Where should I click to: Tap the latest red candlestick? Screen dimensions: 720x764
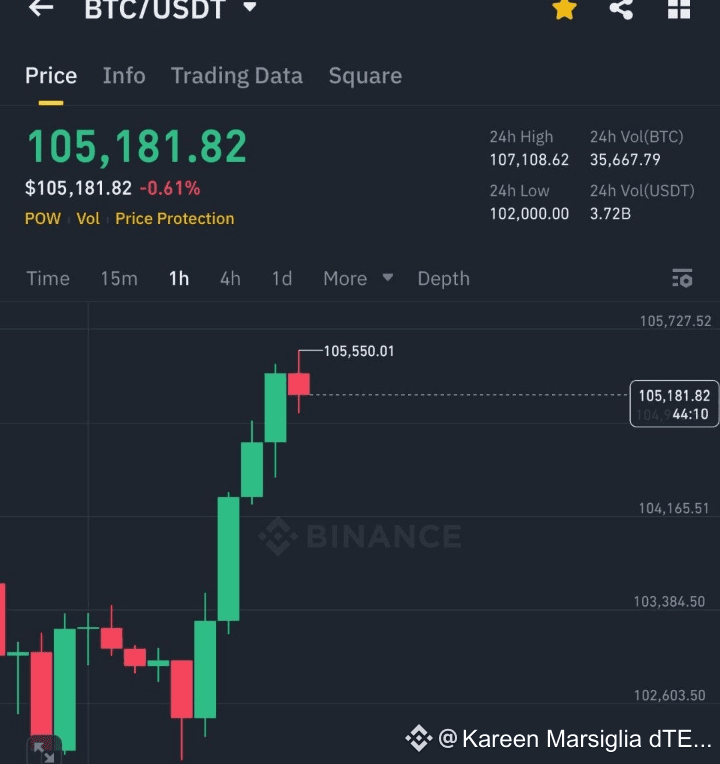299,383
